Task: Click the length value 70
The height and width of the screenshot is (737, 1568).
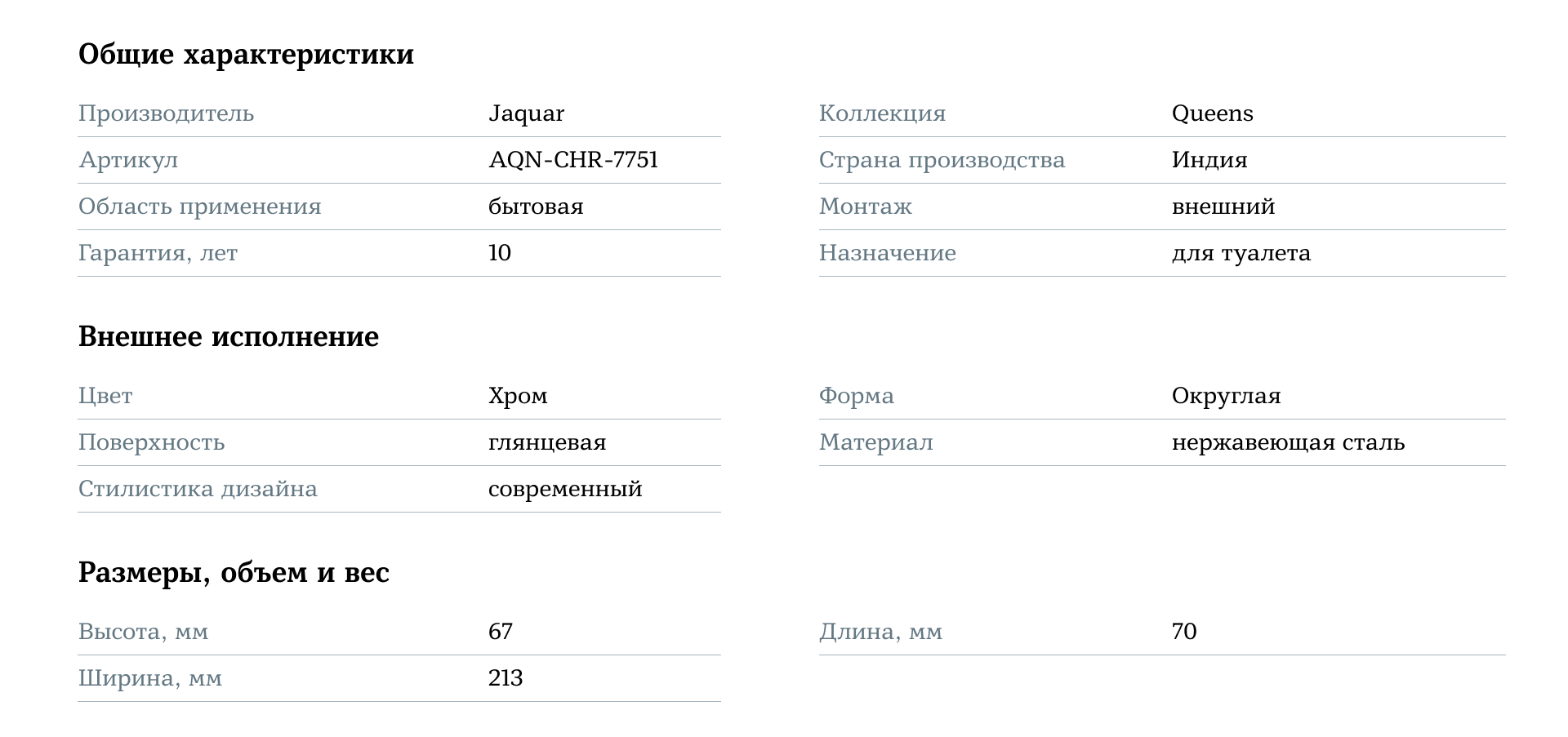Action: pos(1184,632)
